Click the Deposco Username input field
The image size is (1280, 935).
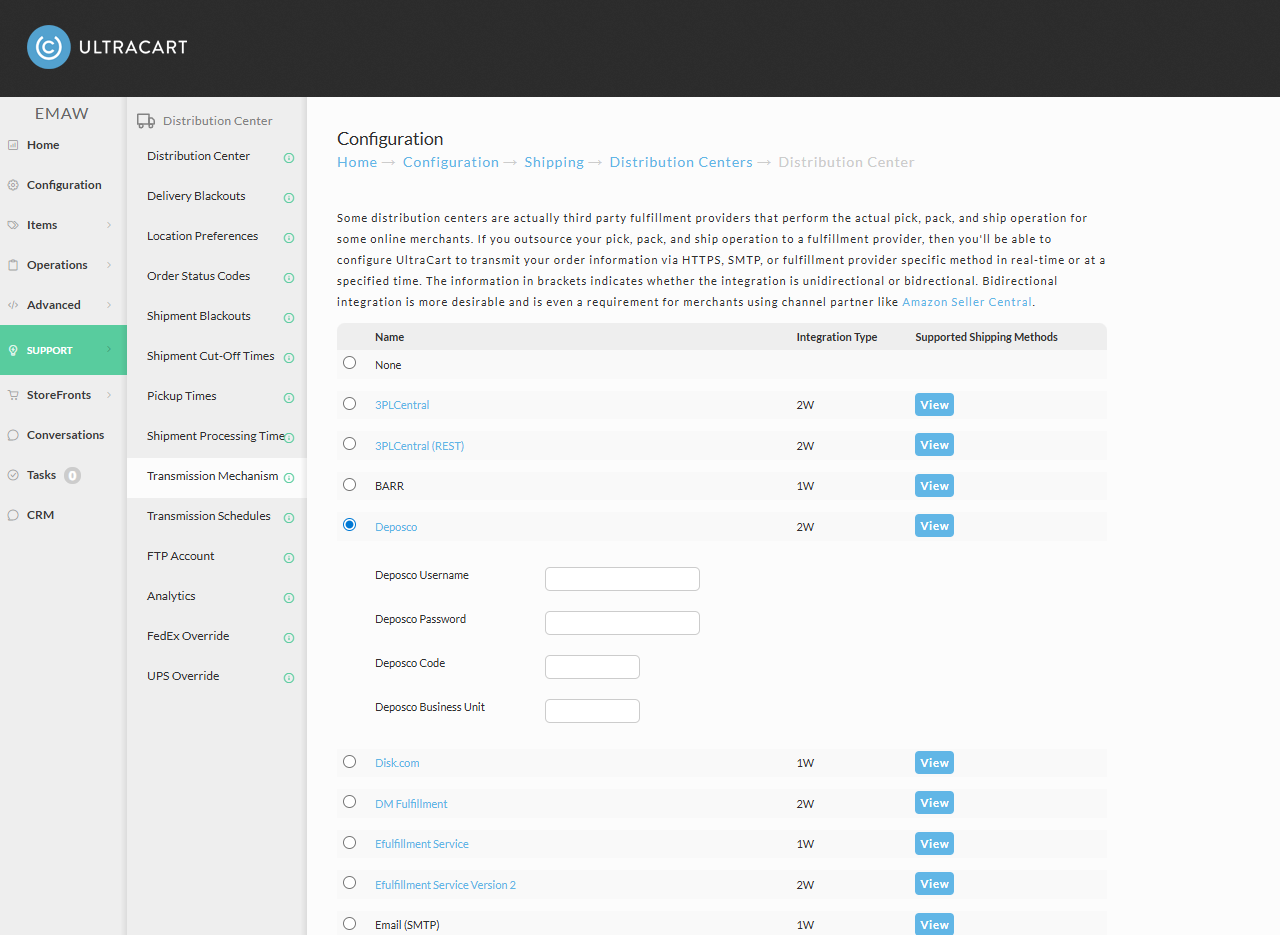(x=622, y=579)
